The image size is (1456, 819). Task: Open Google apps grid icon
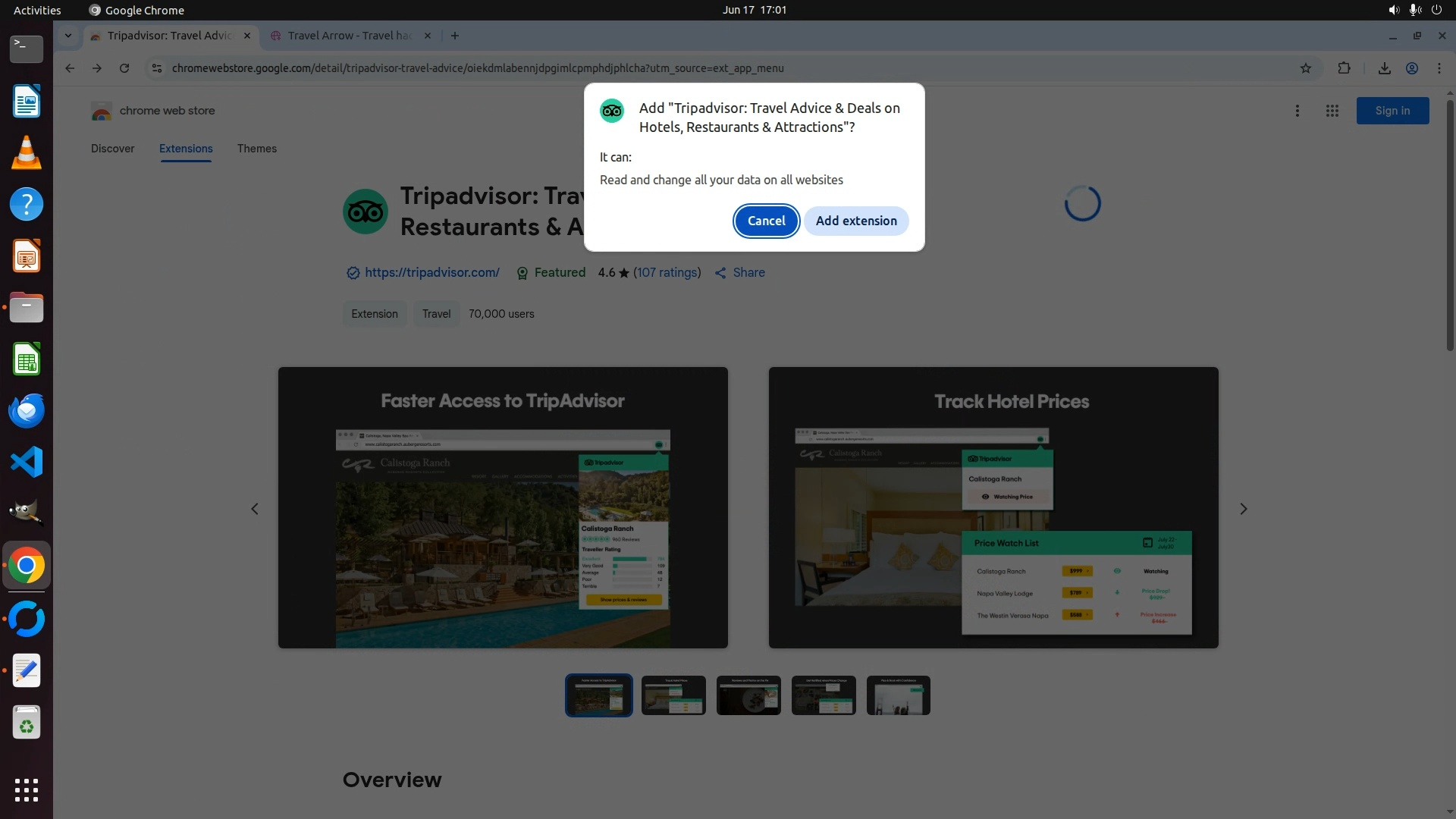point(1332,111)
